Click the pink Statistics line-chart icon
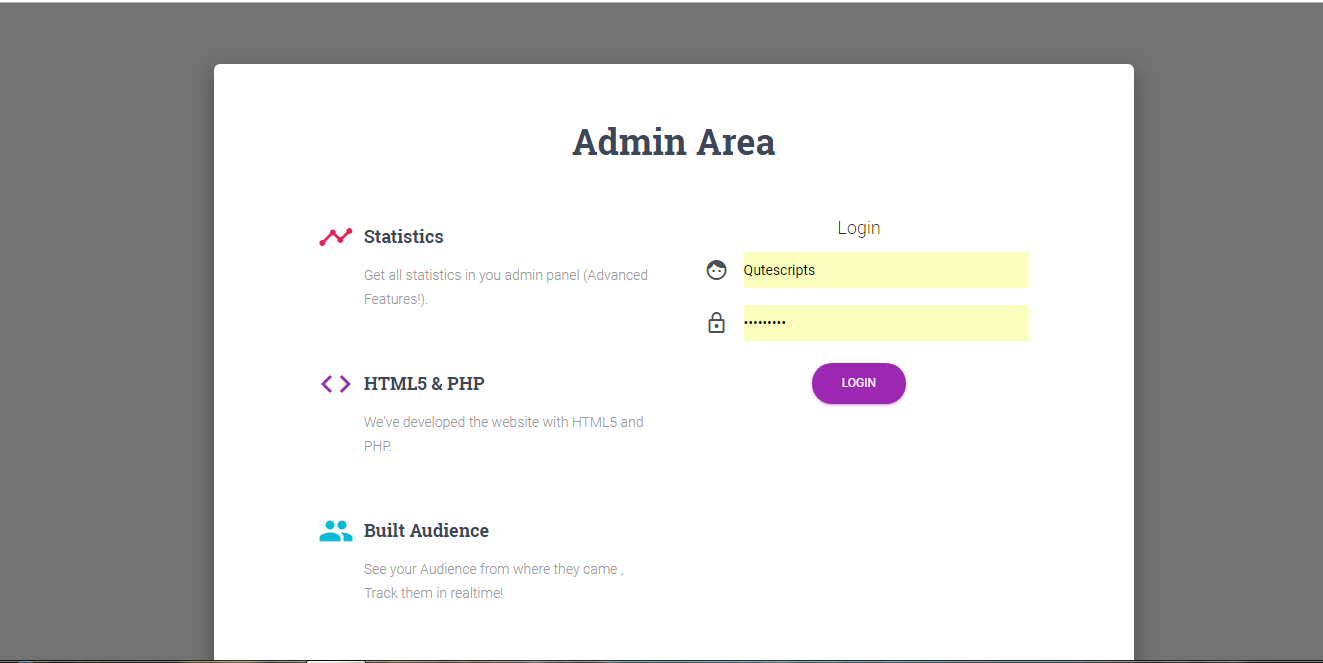The image size is (1323, 663). 336,237
